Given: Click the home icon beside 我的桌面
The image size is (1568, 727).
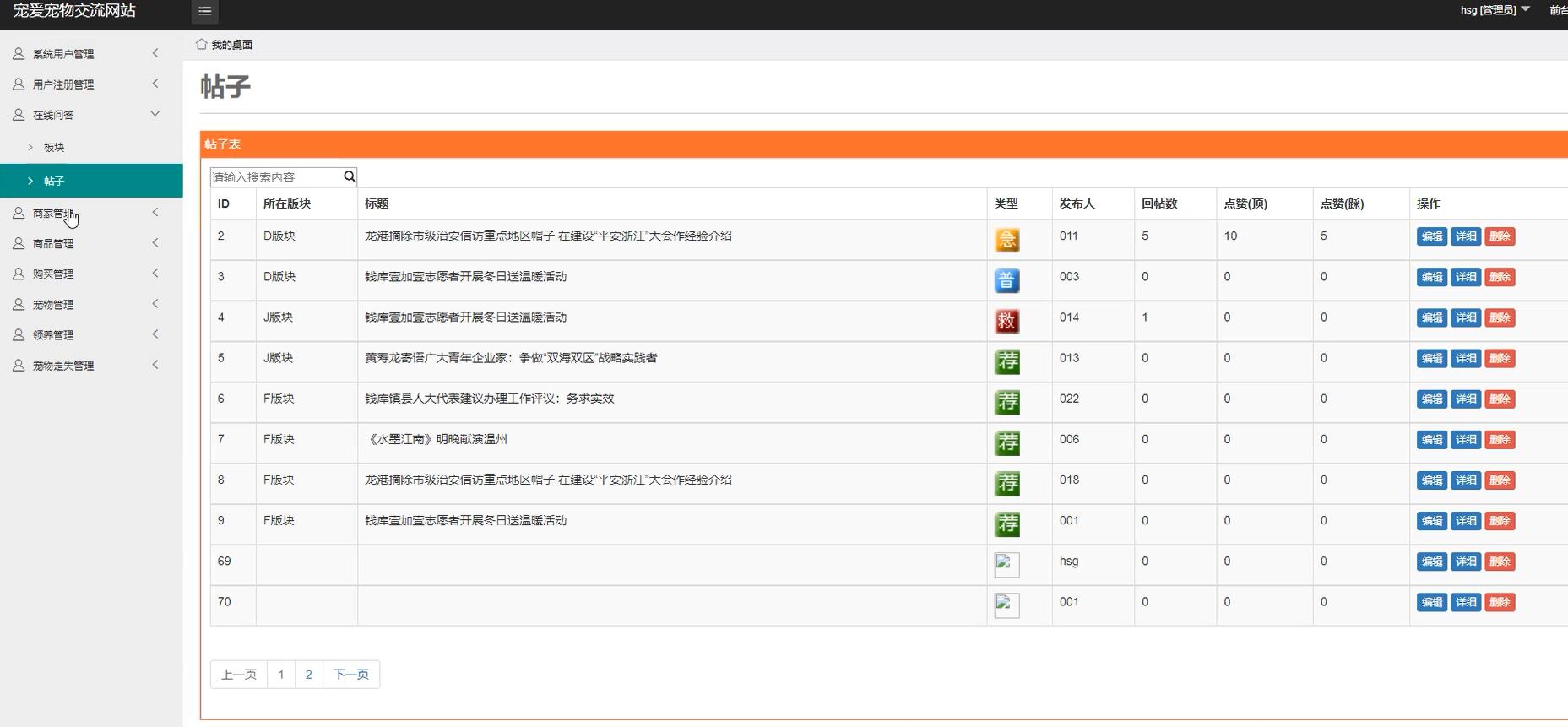Looking at the screenshot, I should click(x=201, y=44).
